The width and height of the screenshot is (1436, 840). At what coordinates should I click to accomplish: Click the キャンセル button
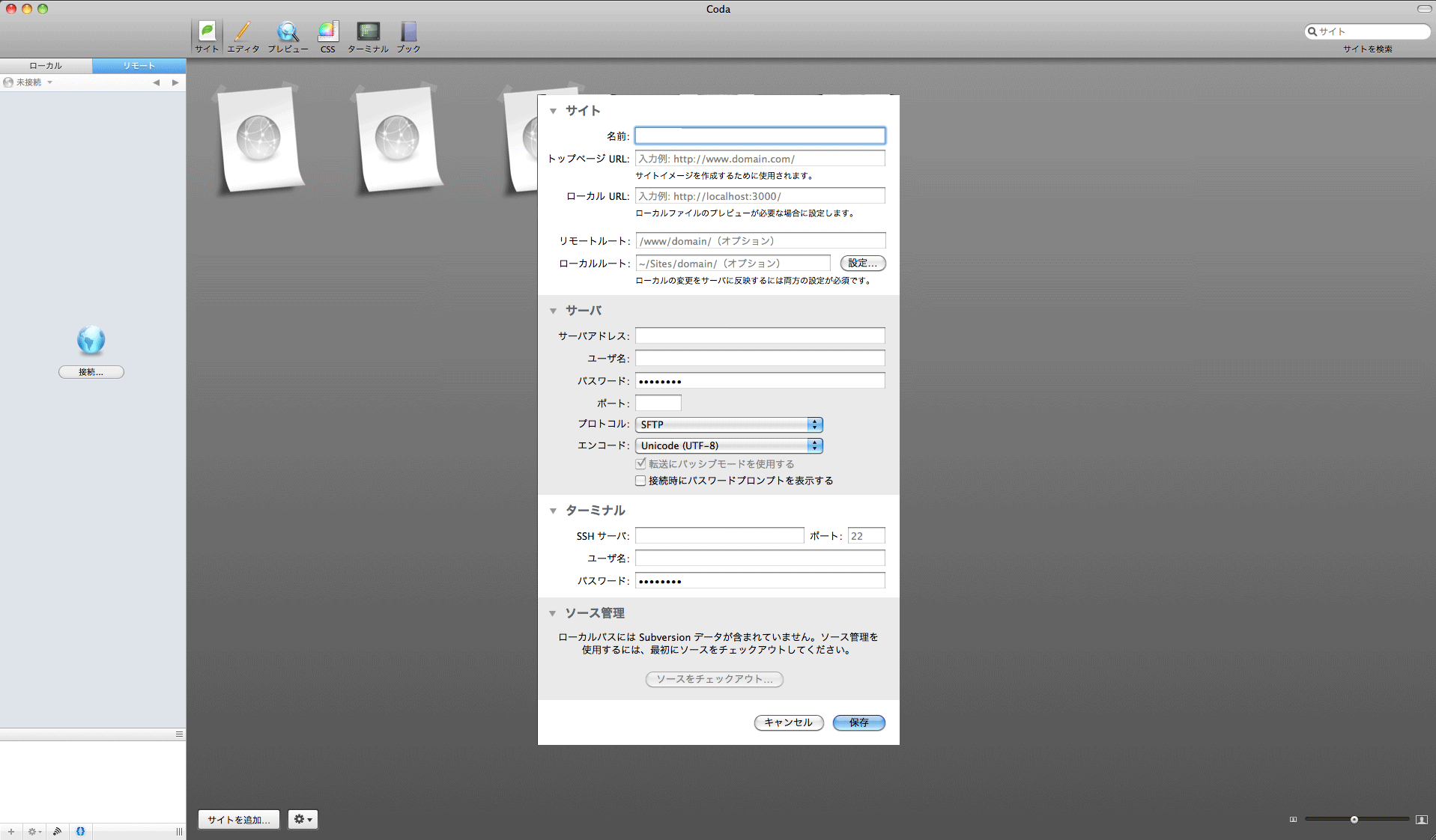pyautogui.click(x=789, y=722)
